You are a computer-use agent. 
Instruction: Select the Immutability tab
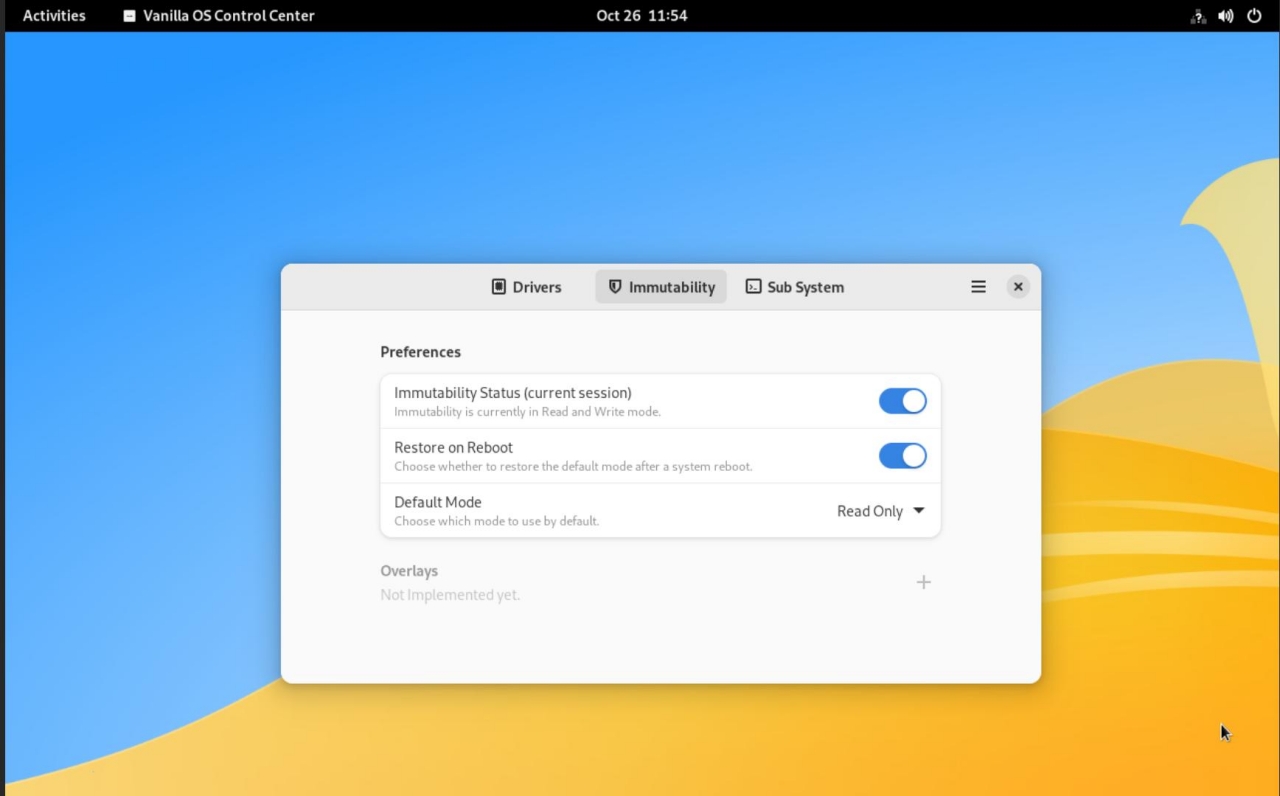660,286
